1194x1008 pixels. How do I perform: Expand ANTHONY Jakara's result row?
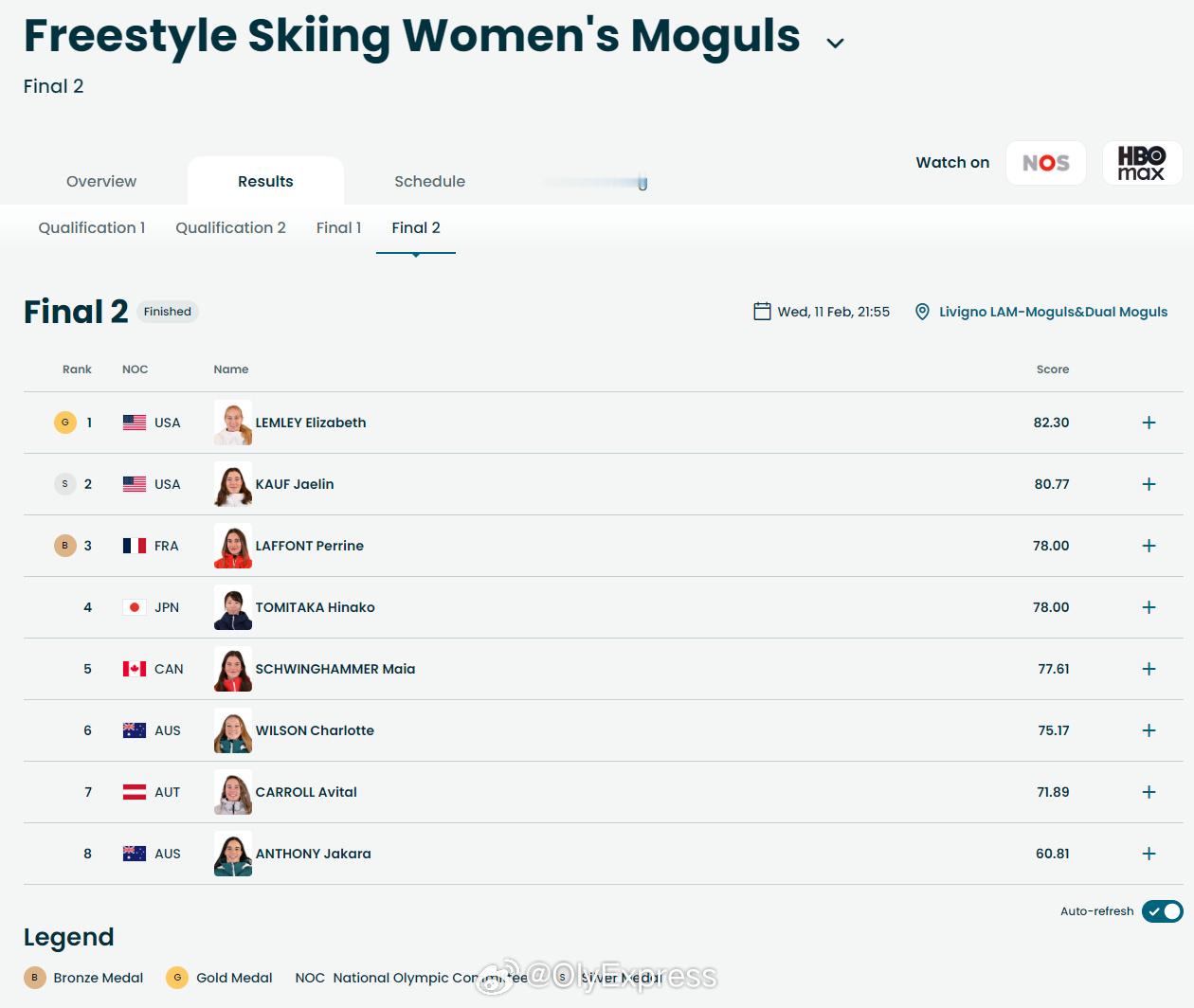(x=1149, y=854)
